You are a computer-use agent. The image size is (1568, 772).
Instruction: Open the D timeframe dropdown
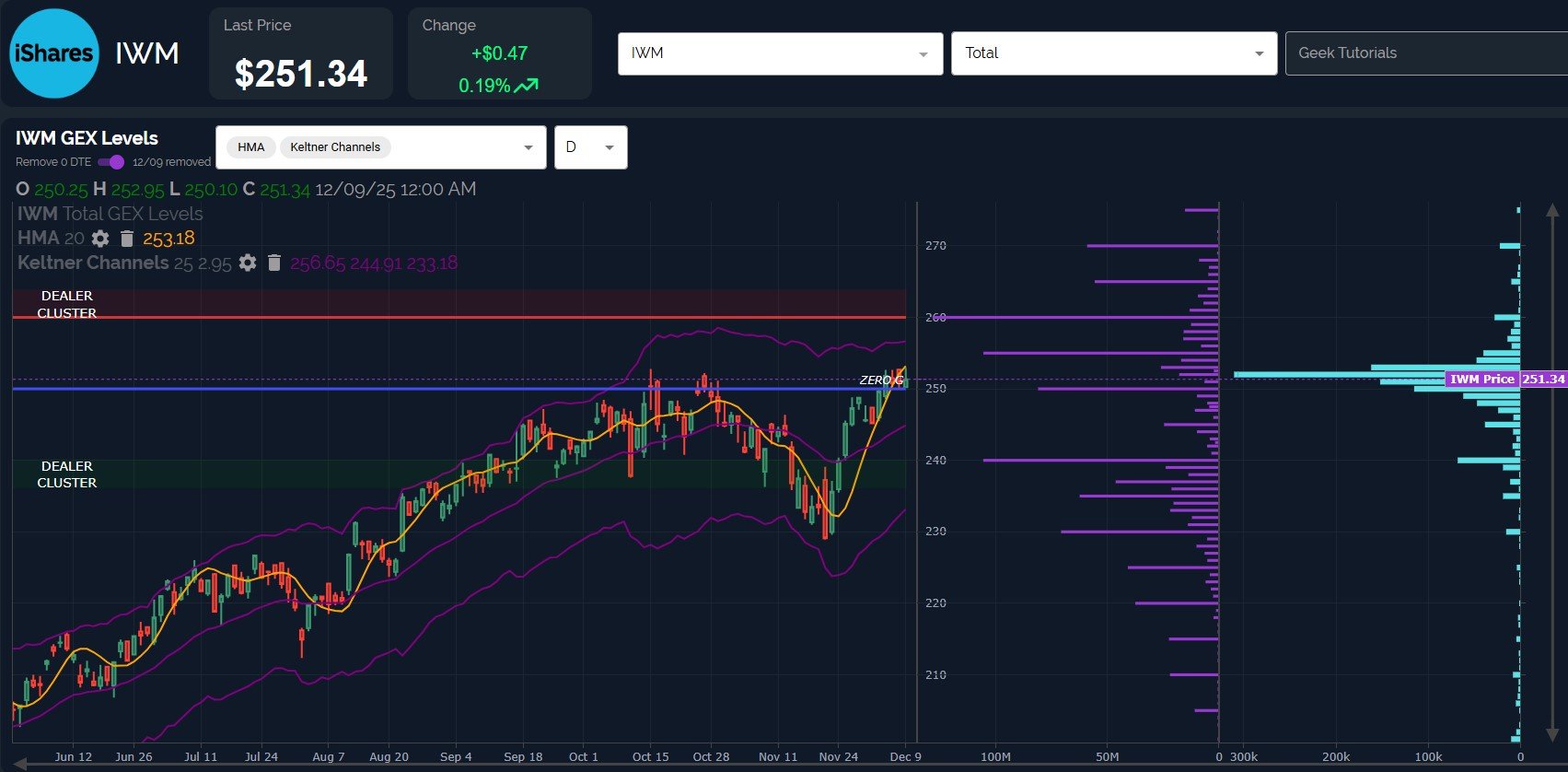590,147
